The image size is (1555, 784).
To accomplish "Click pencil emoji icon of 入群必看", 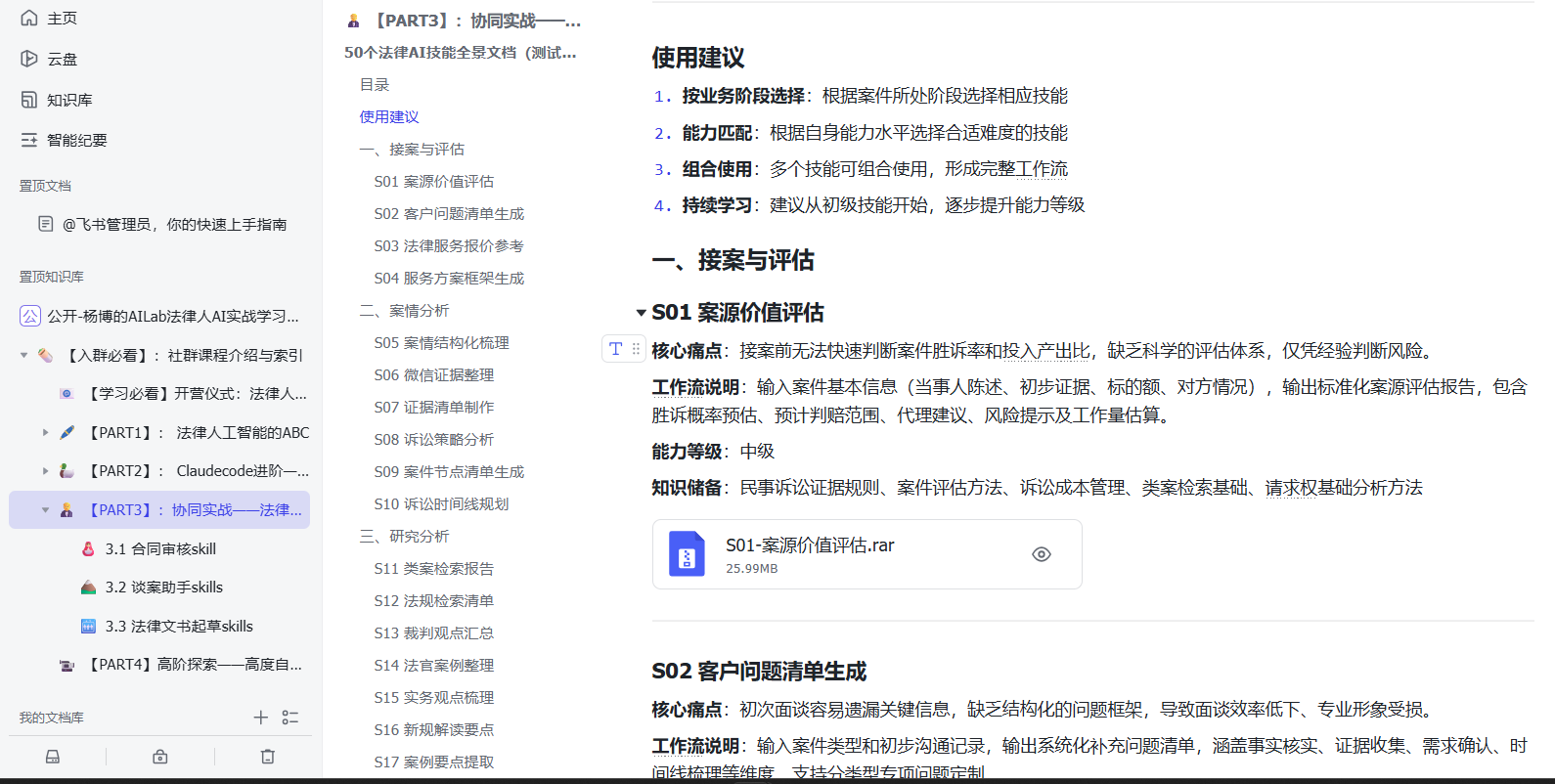I will (46, 355).
